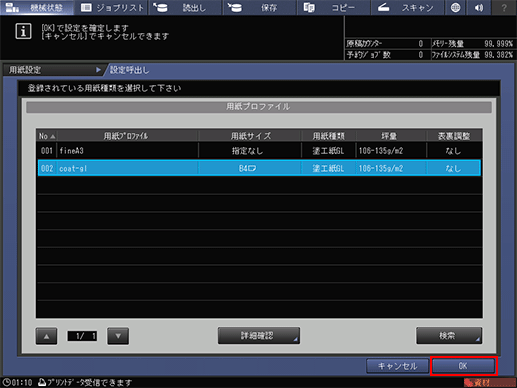The image size is (517, 388).
Task: Open the コピー tab
Action: (x=333, y=7)
